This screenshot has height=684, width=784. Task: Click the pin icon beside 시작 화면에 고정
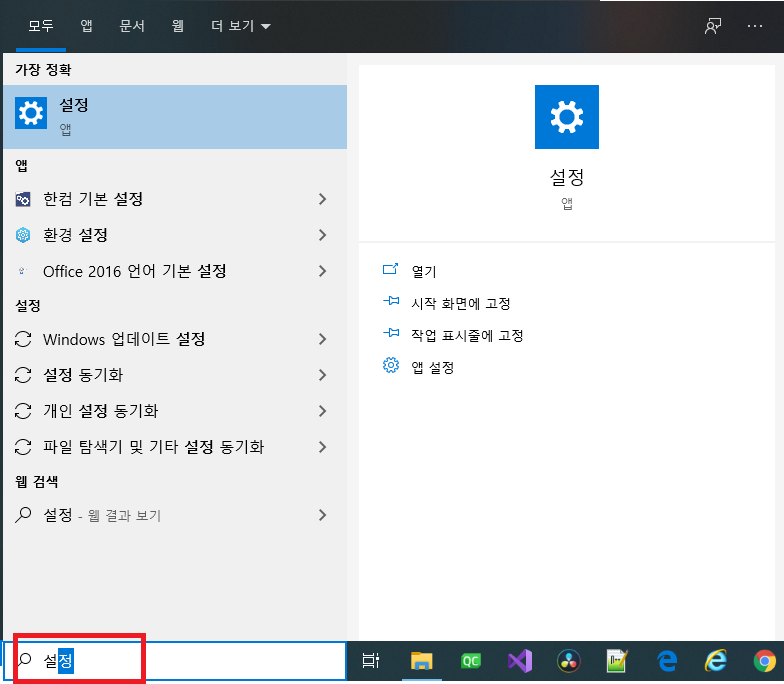click(391, 301)
